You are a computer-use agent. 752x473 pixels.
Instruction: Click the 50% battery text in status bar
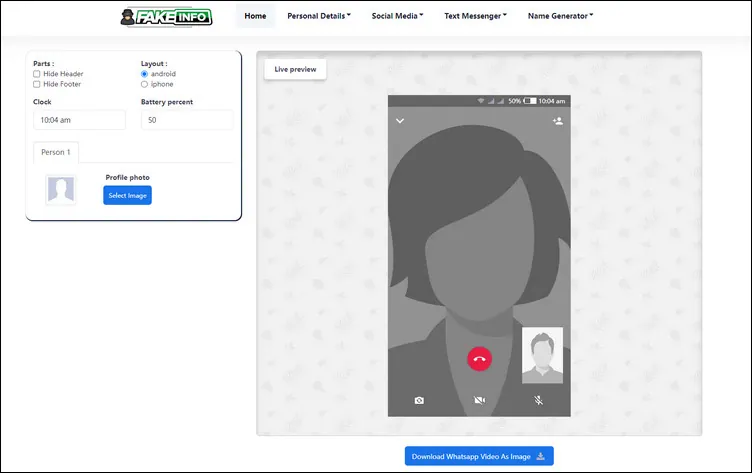pos(515,101)
